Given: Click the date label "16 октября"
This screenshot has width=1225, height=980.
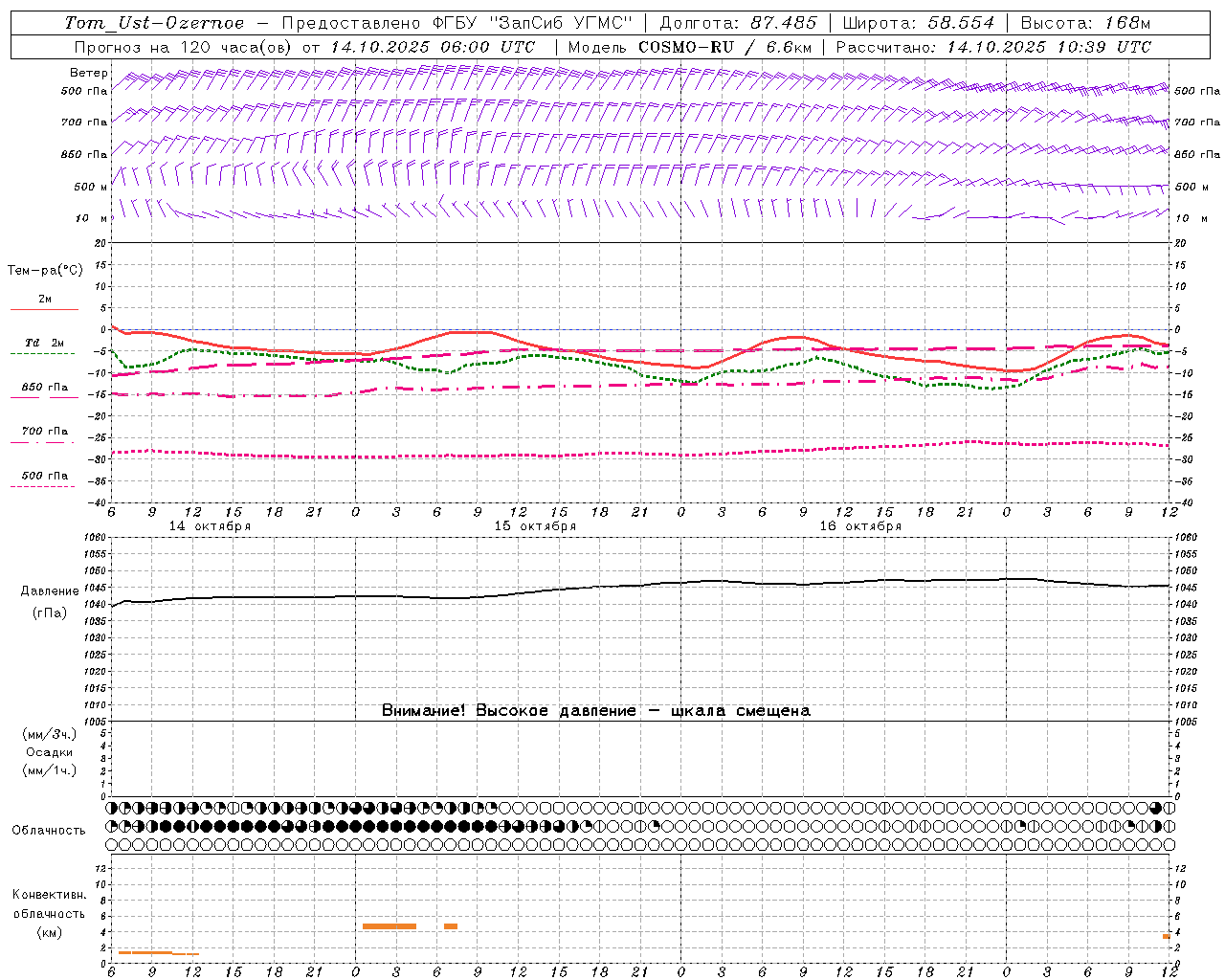Looking at the screenshot, I should coord(860,526).
